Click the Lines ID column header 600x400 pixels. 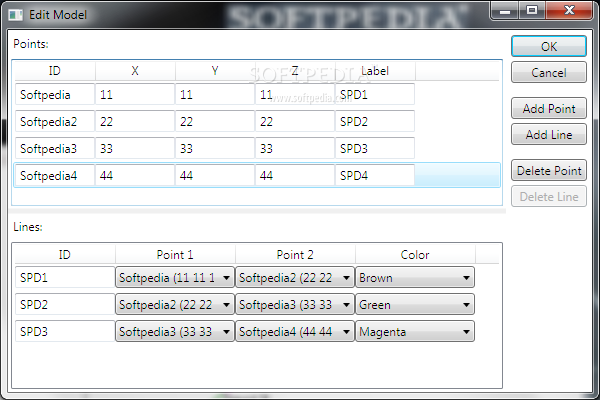point(65,255)
